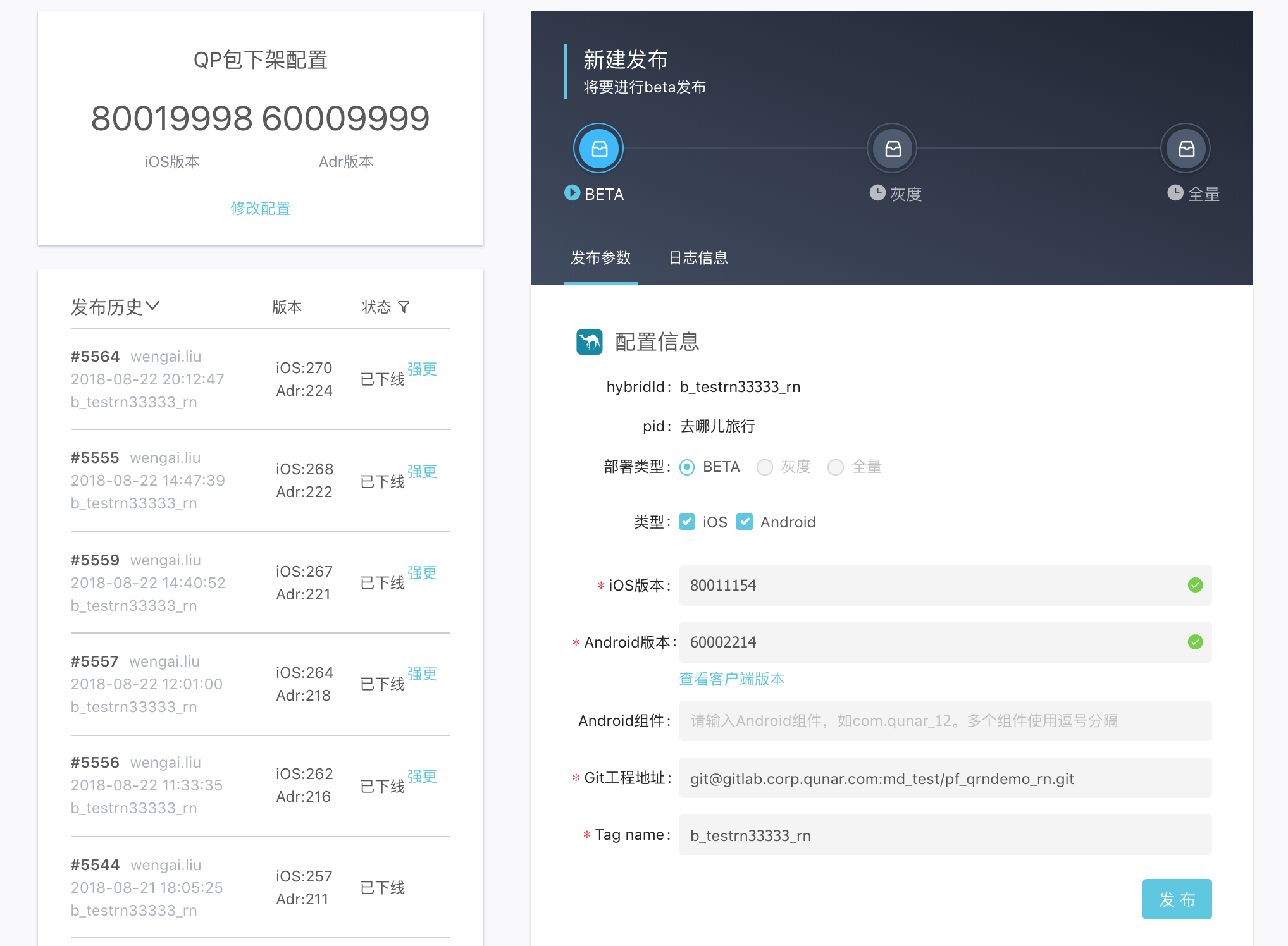Switch to the 发布参数 tab
The width and height of the screenshot is (1288, 946).
coord(601,258)
